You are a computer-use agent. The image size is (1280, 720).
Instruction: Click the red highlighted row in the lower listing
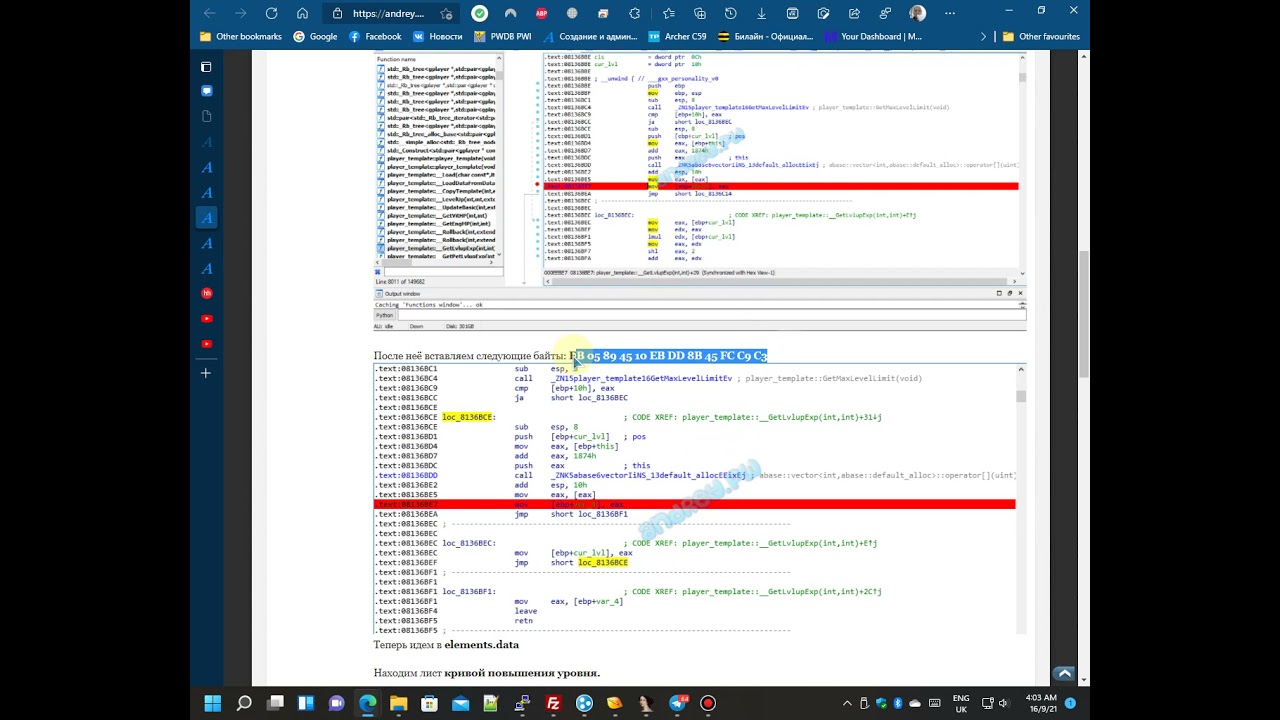[694, 505]
